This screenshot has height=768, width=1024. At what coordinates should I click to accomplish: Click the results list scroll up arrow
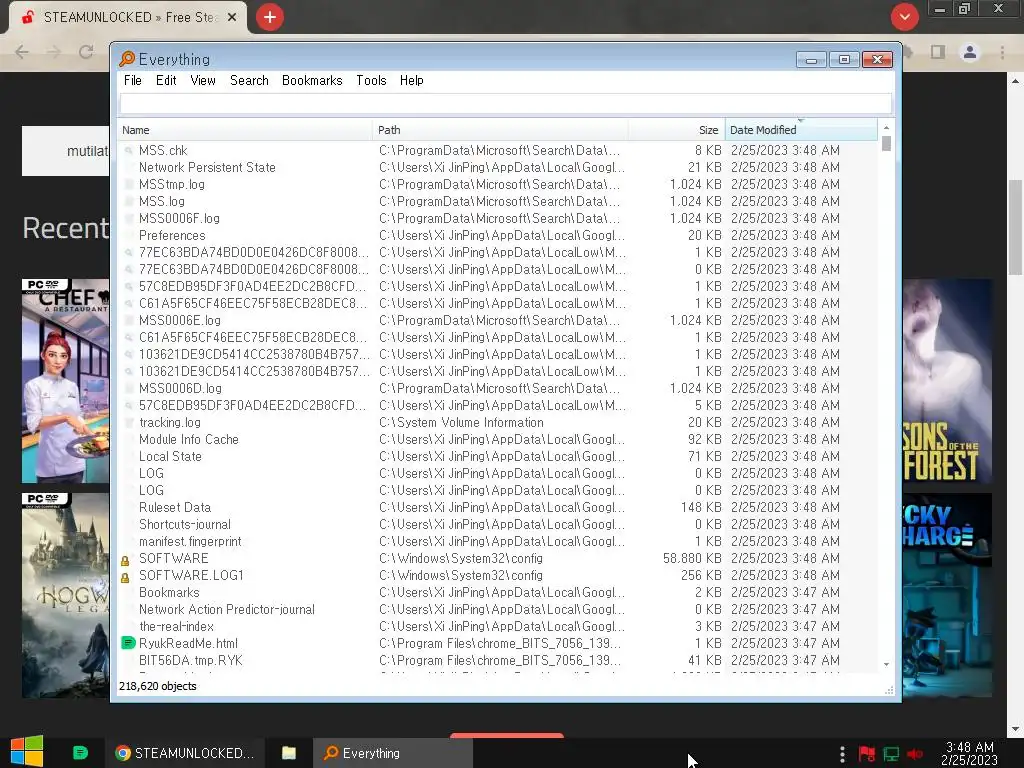(886, 127)
